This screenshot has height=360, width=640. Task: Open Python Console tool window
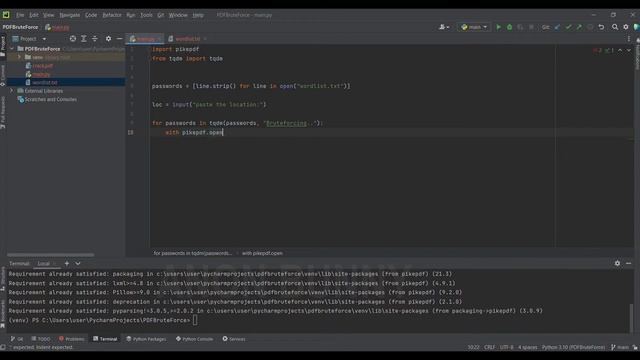(194, 339)
